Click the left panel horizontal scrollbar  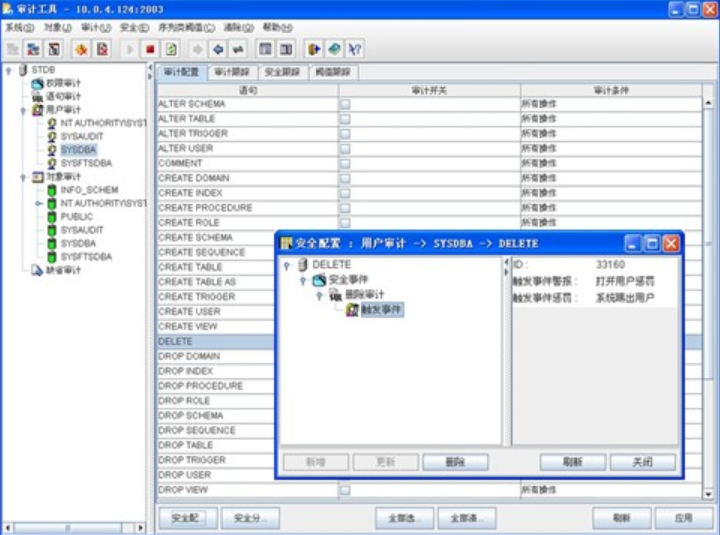click(x=75, y=527)
